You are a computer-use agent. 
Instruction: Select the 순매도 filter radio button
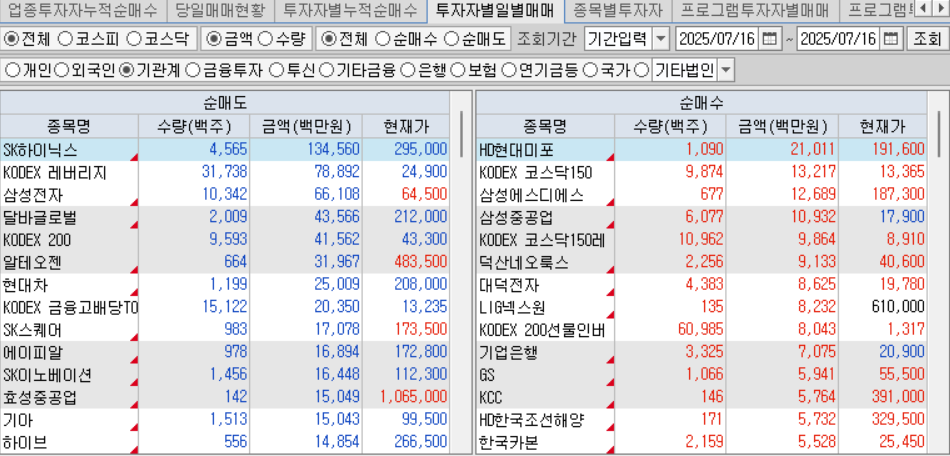[451, 39]
